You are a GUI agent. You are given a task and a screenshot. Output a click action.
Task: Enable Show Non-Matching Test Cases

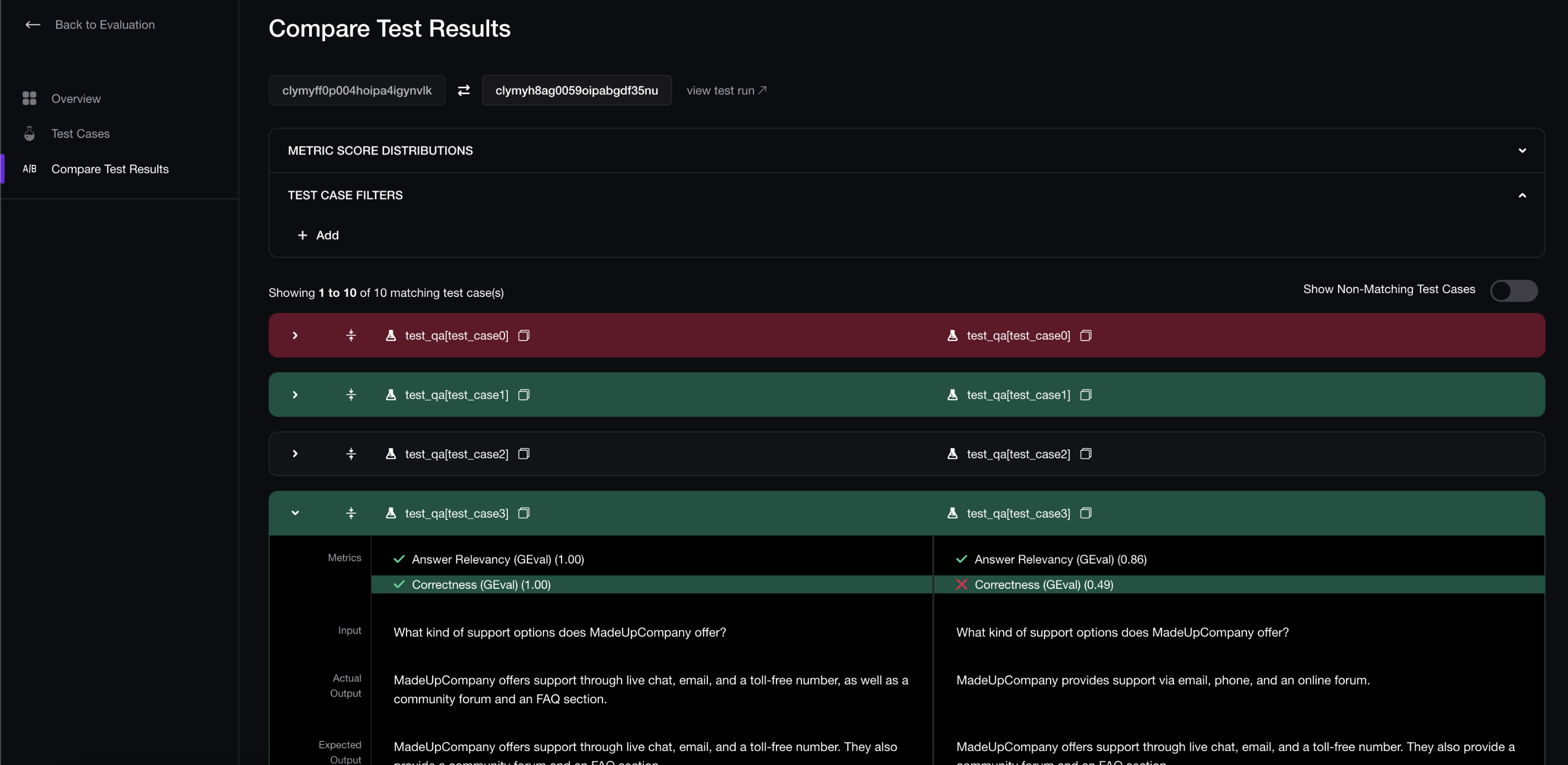pyautogui.click(x=1514, y=290)
